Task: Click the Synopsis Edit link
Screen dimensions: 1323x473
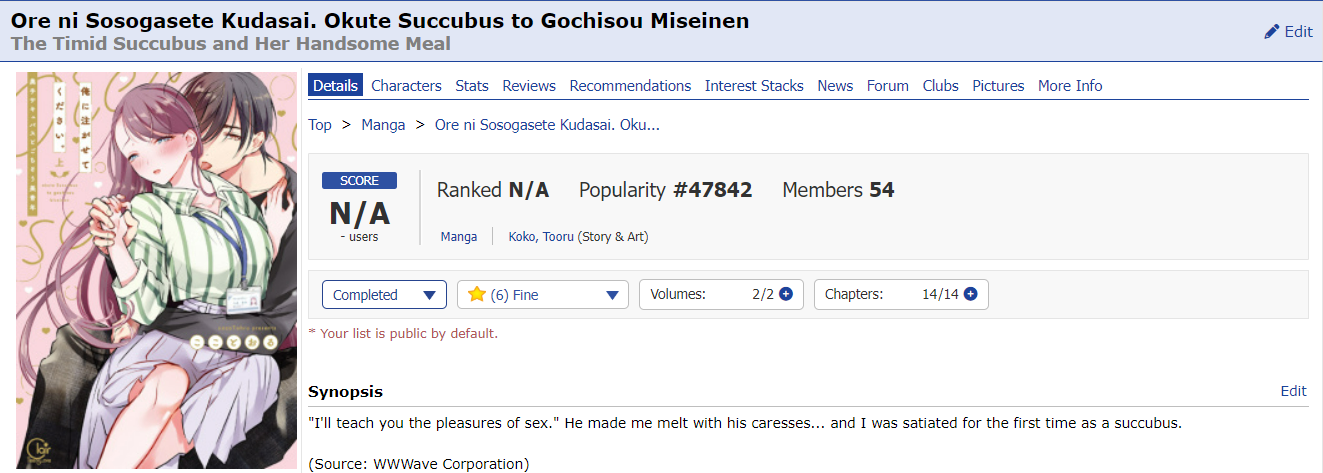Action: tap(1293, 391)
